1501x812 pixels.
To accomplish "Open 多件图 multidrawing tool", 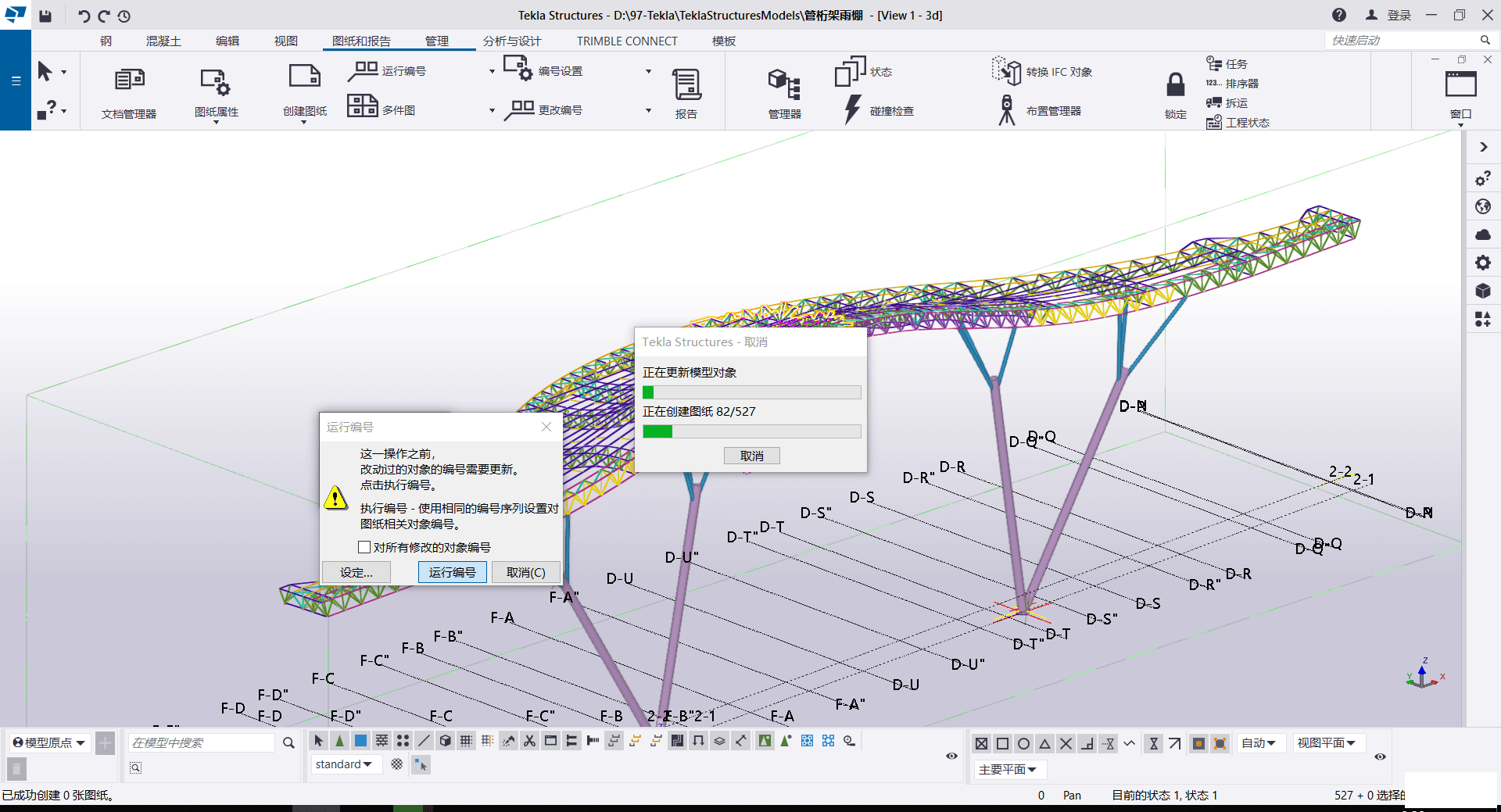I will coord(382,106).
